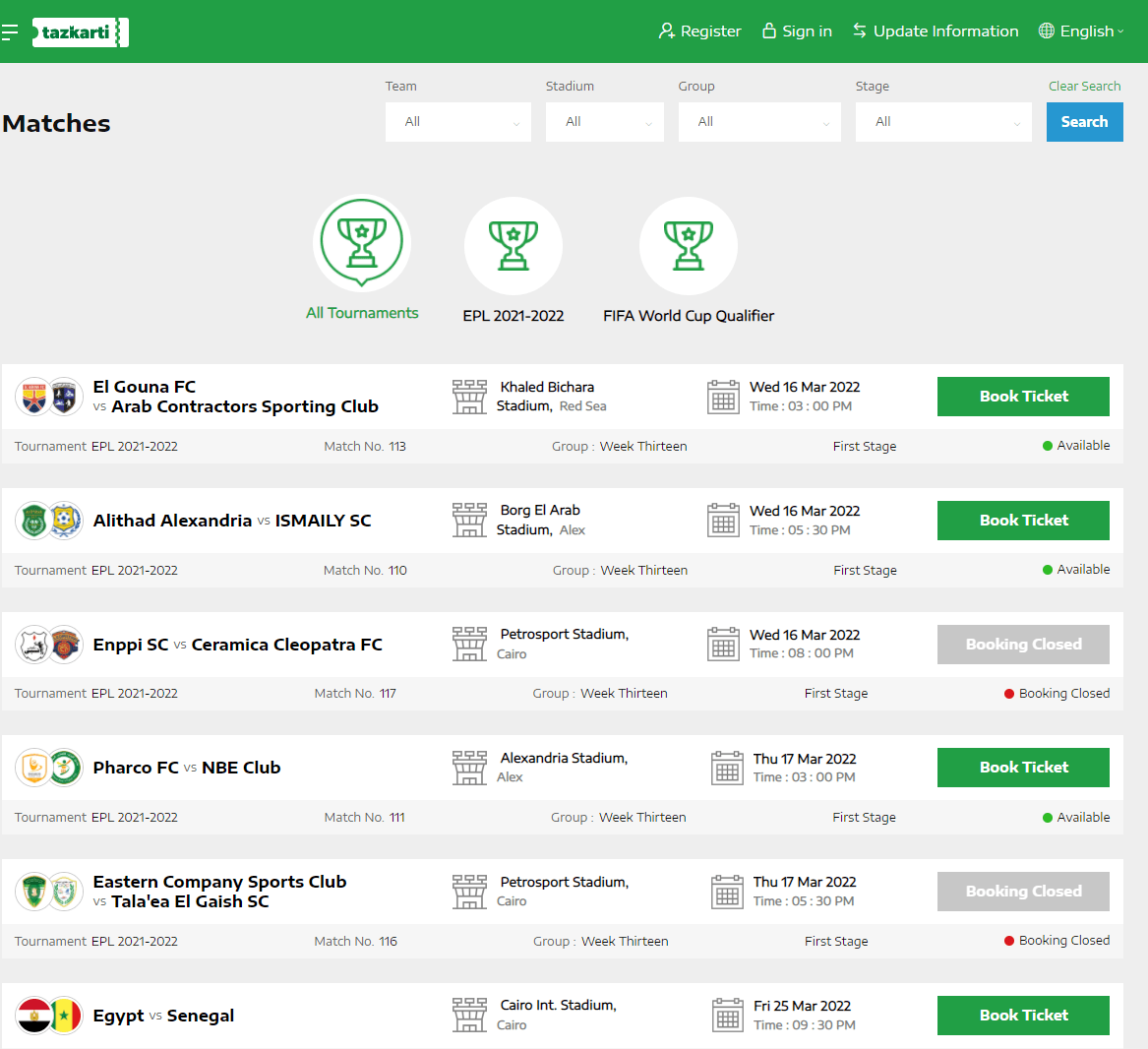
Task: Click the Clear Search link
Action: (x=1084, y=86)
